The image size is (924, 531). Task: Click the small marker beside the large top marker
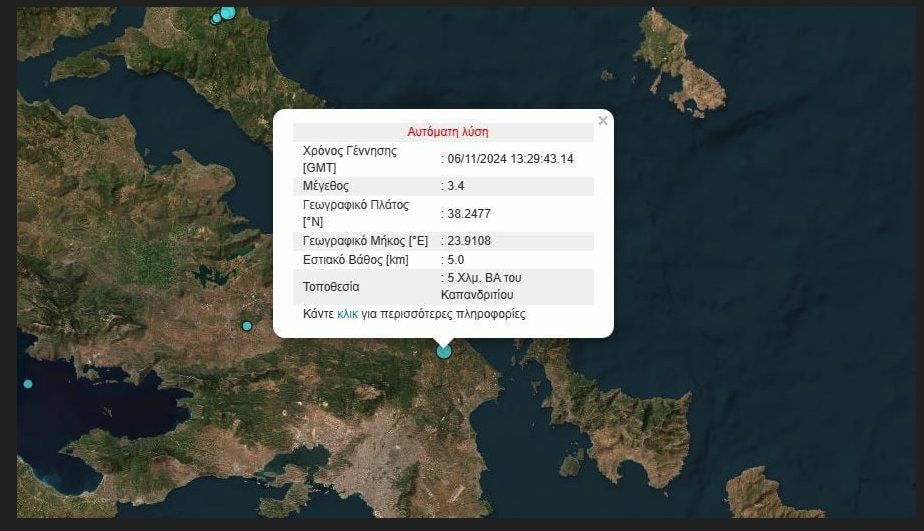tap(216, 19)
